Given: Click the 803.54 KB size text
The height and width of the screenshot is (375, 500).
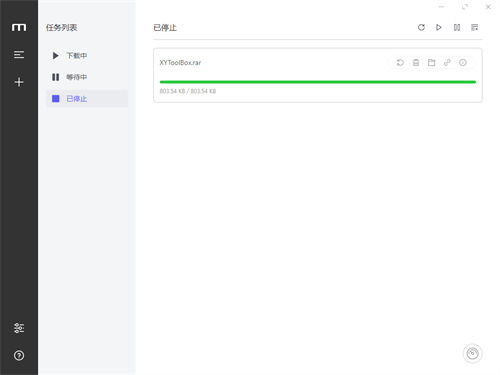Looking at the screenshot, I should (188, 91).
